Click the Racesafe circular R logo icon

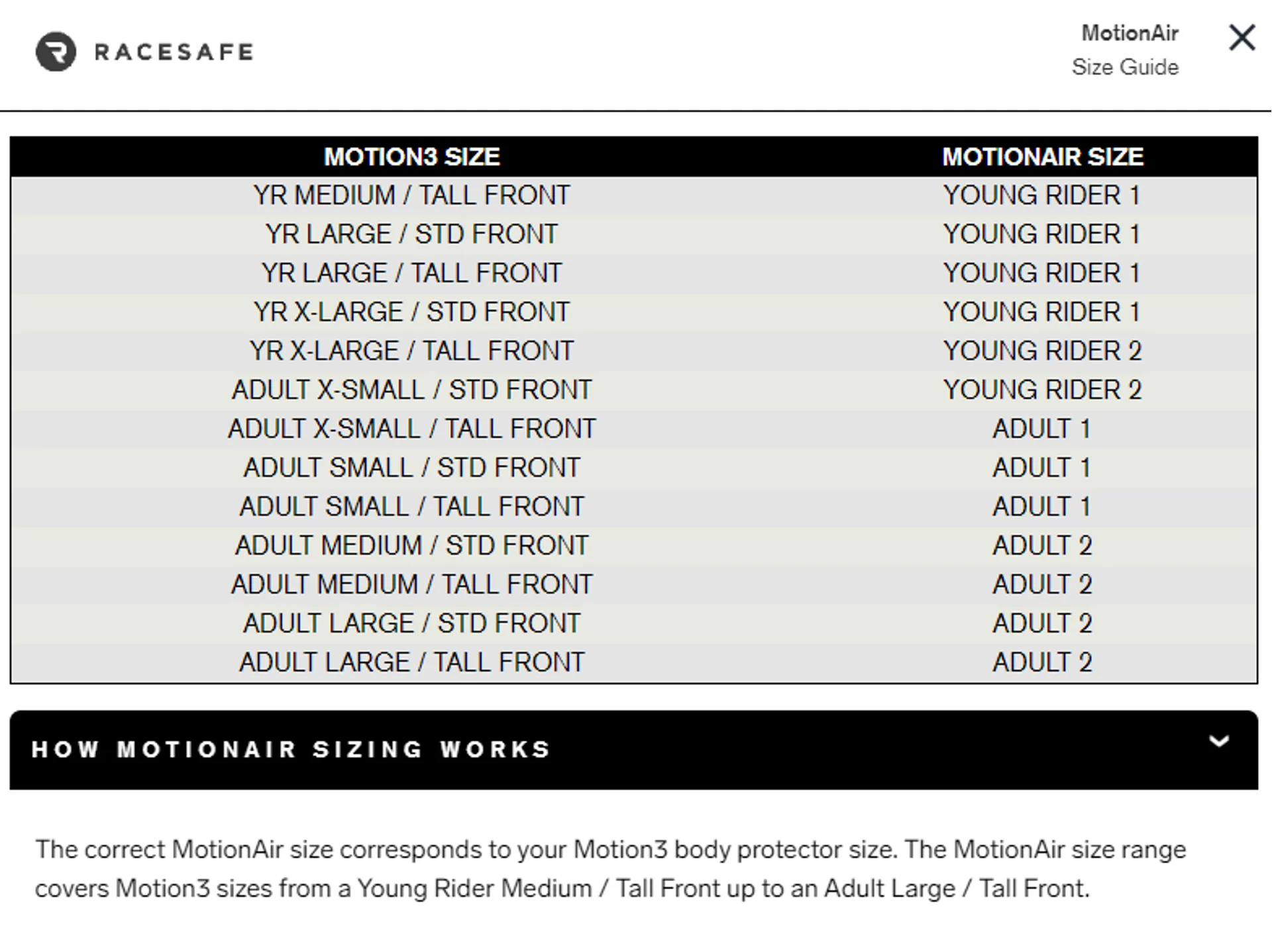pos(56,52)
